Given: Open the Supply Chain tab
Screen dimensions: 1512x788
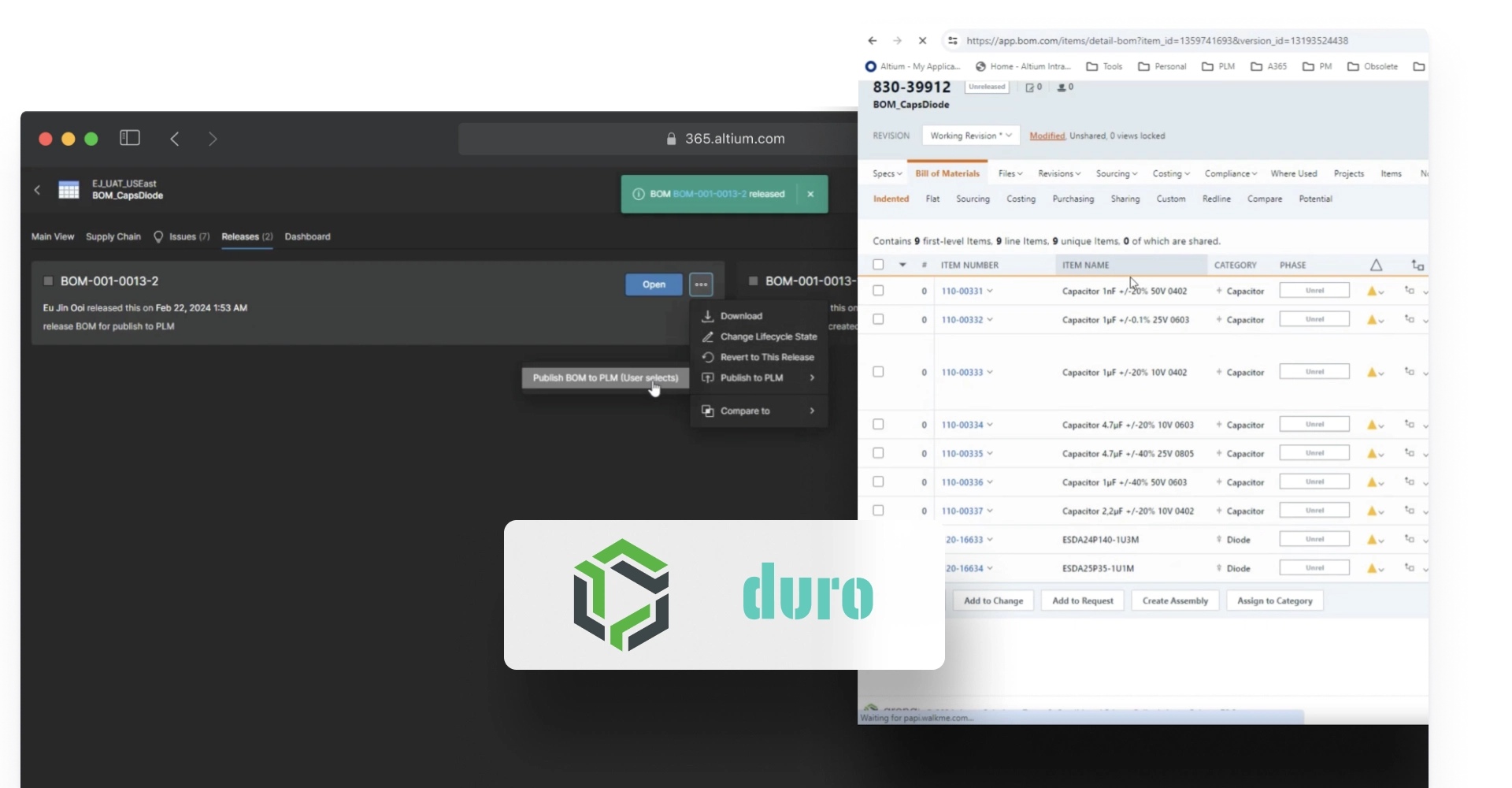Looking at the screenshot, I should point(113,236).
